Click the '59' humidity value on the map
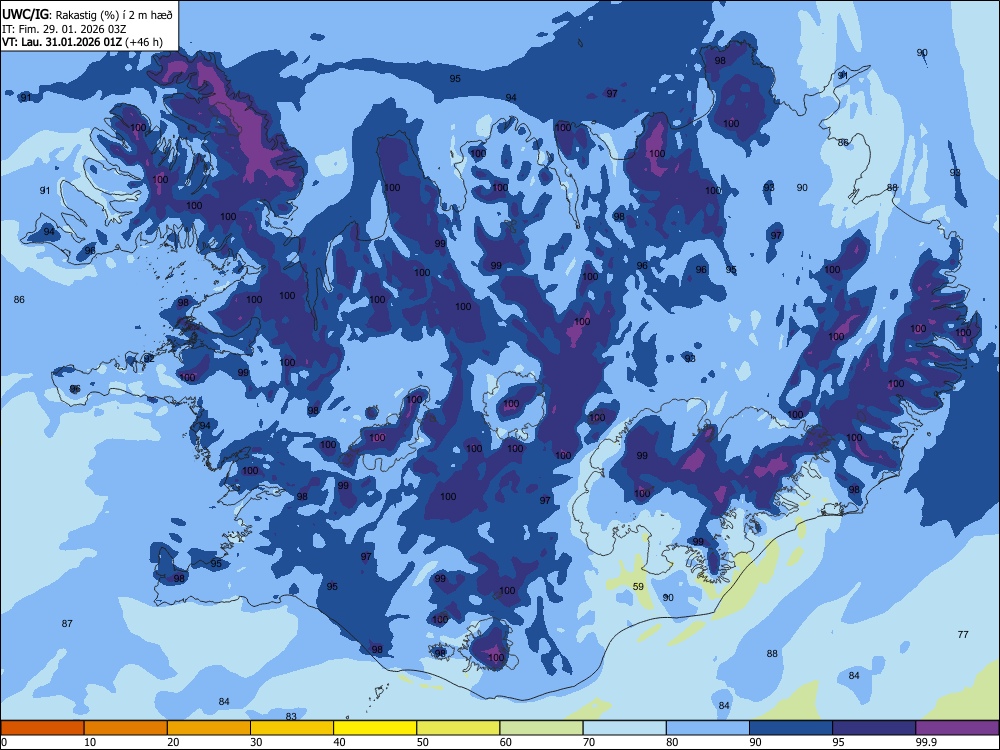Image resolution: width=1000 pixels, height=750 pixels. [x=638, y=587]
